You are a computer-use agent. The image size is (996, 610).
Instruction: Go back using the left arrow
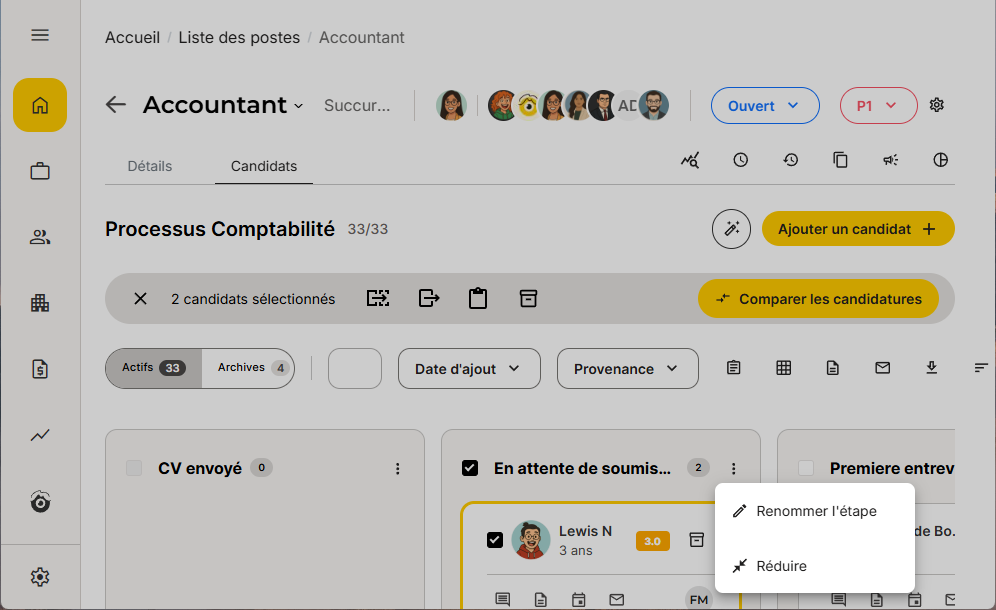click(116, 104)
